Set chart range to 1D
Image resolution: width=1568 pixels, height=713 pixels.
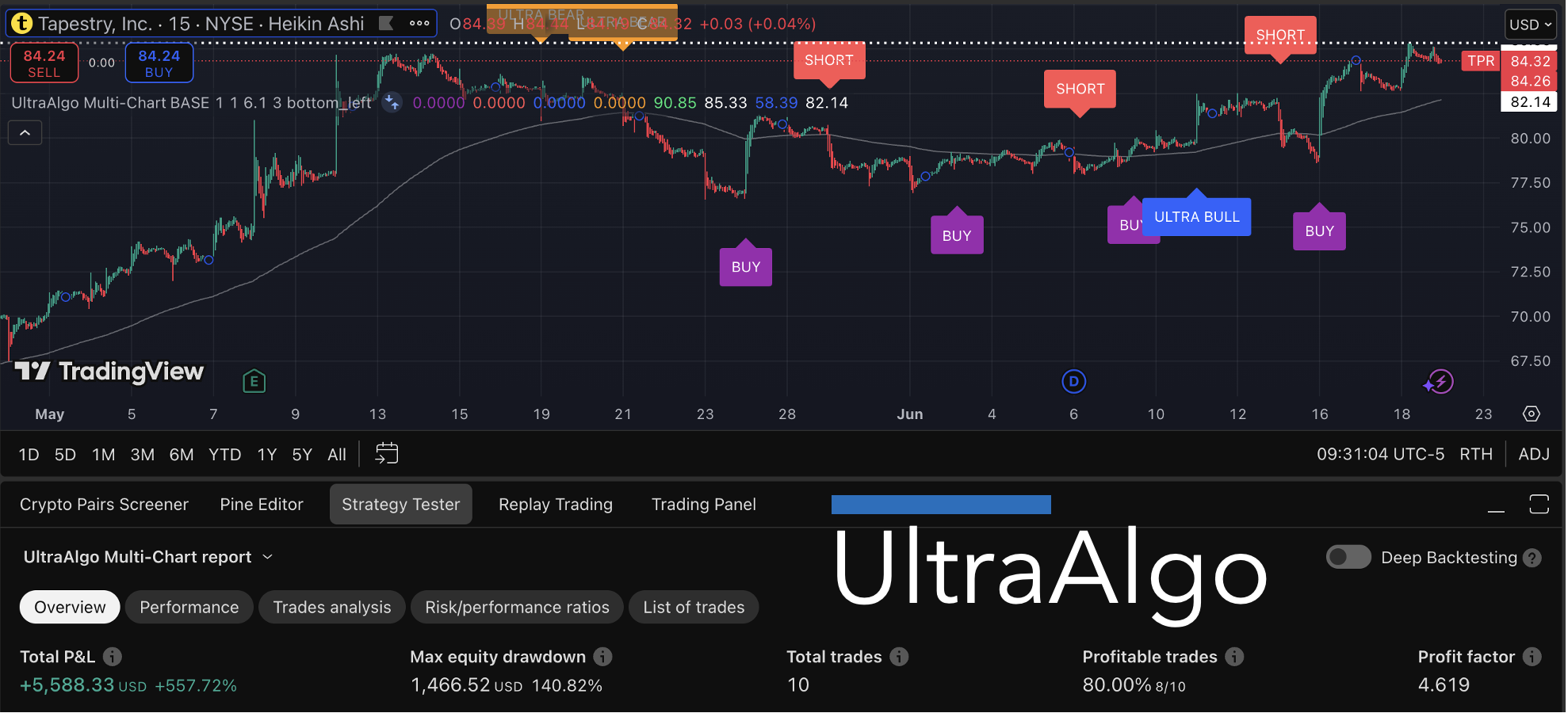[x=29, y=455]
